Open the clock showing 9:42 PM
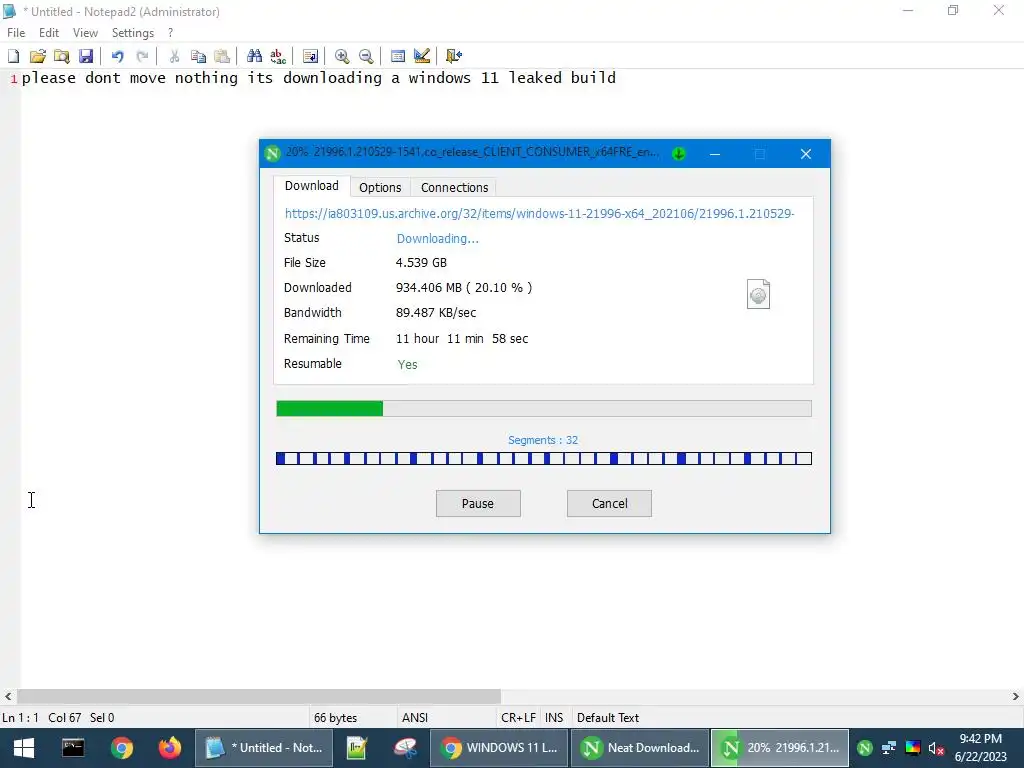This screenshot has width=1024, height=768. point(980,748)
